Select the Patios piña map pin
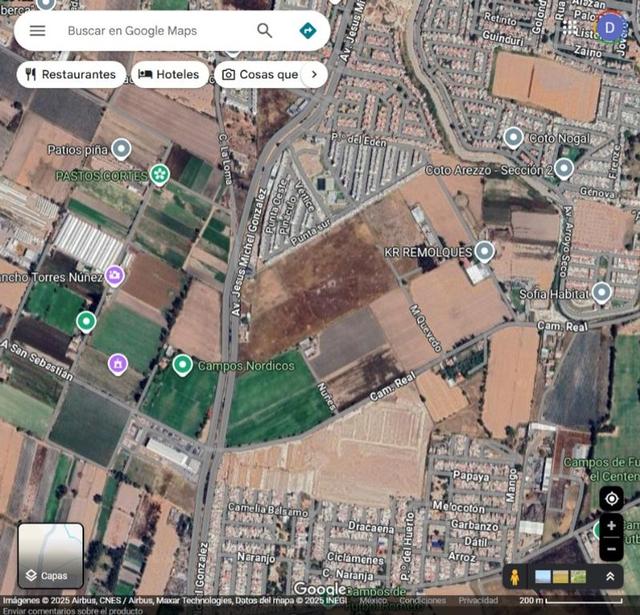 (x=121, y=149)
